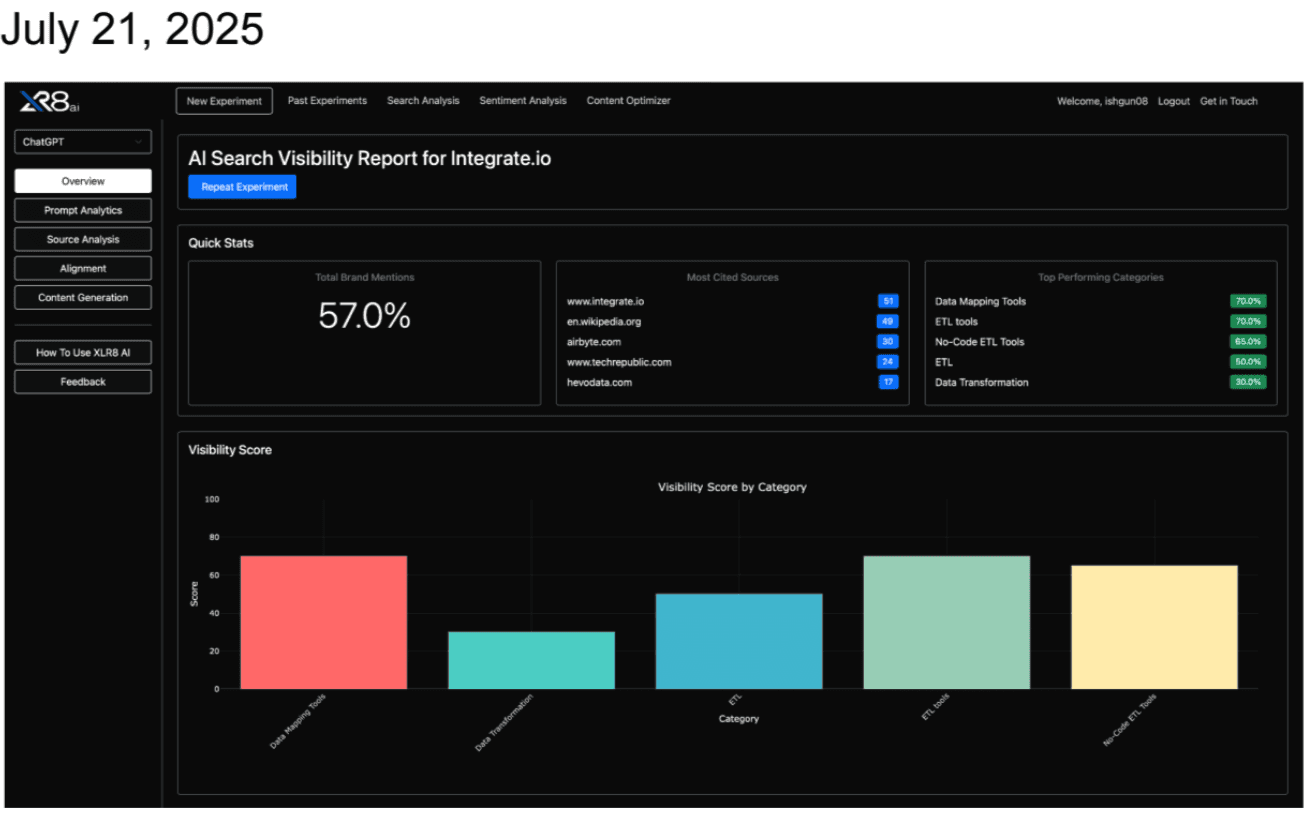
Task: Open How To Use XLR8 AI
Action: click(x=82, y=352)
